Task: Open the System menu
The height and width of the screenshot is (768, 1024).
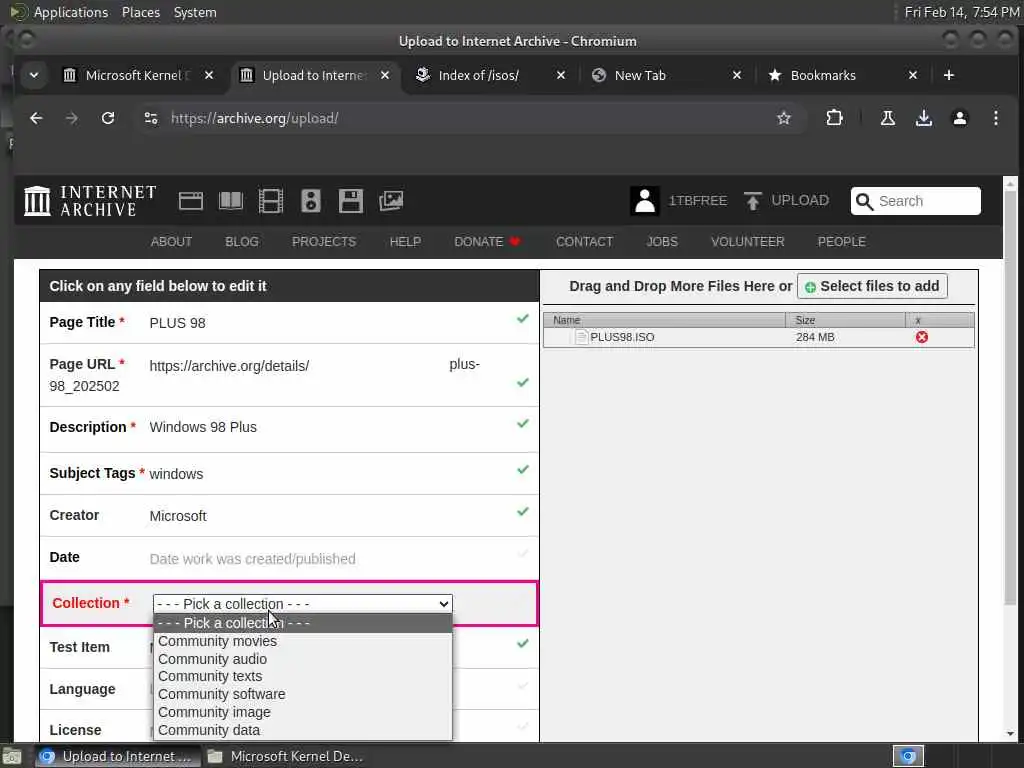Action: [x=195, y=12]
